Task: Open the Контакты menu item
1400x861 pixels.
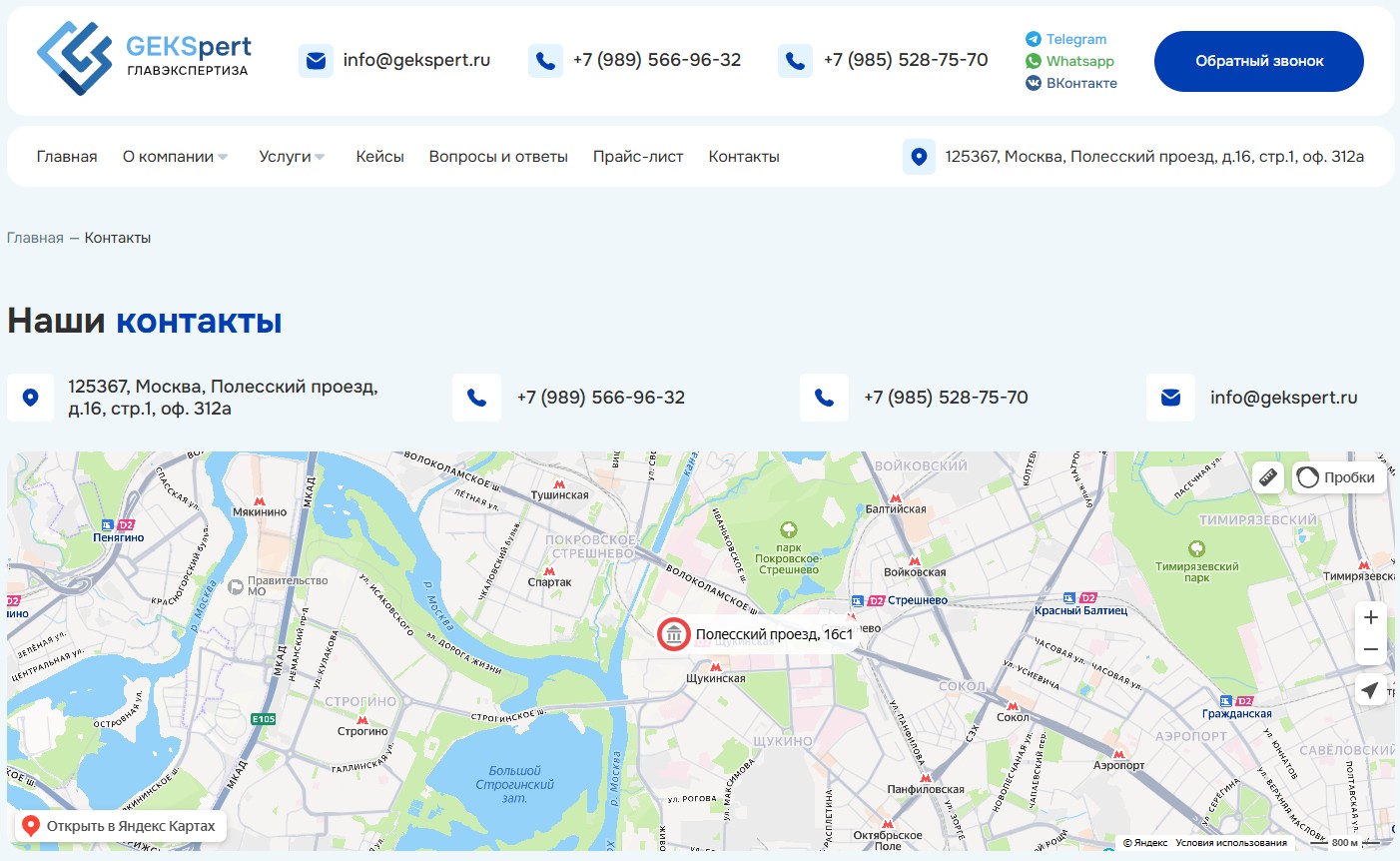Action: coord(744,157)
